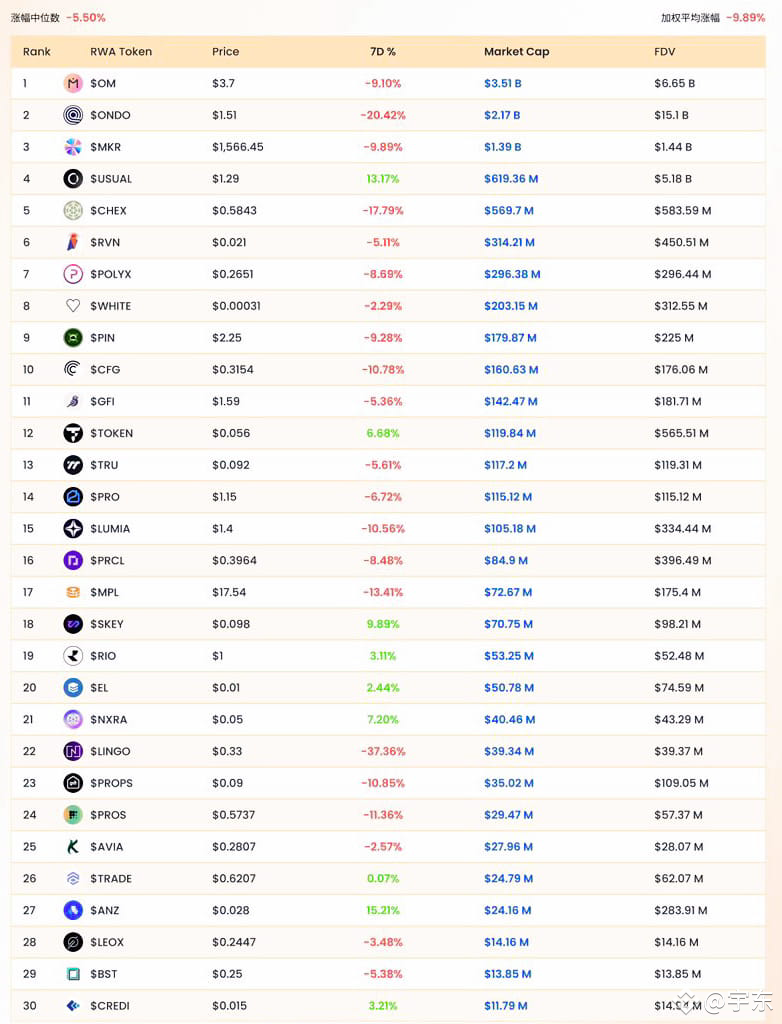The height and width of the screenshot is (1024, 782).
Task: Select the $ONDO token icon
Action: [71, 115]
